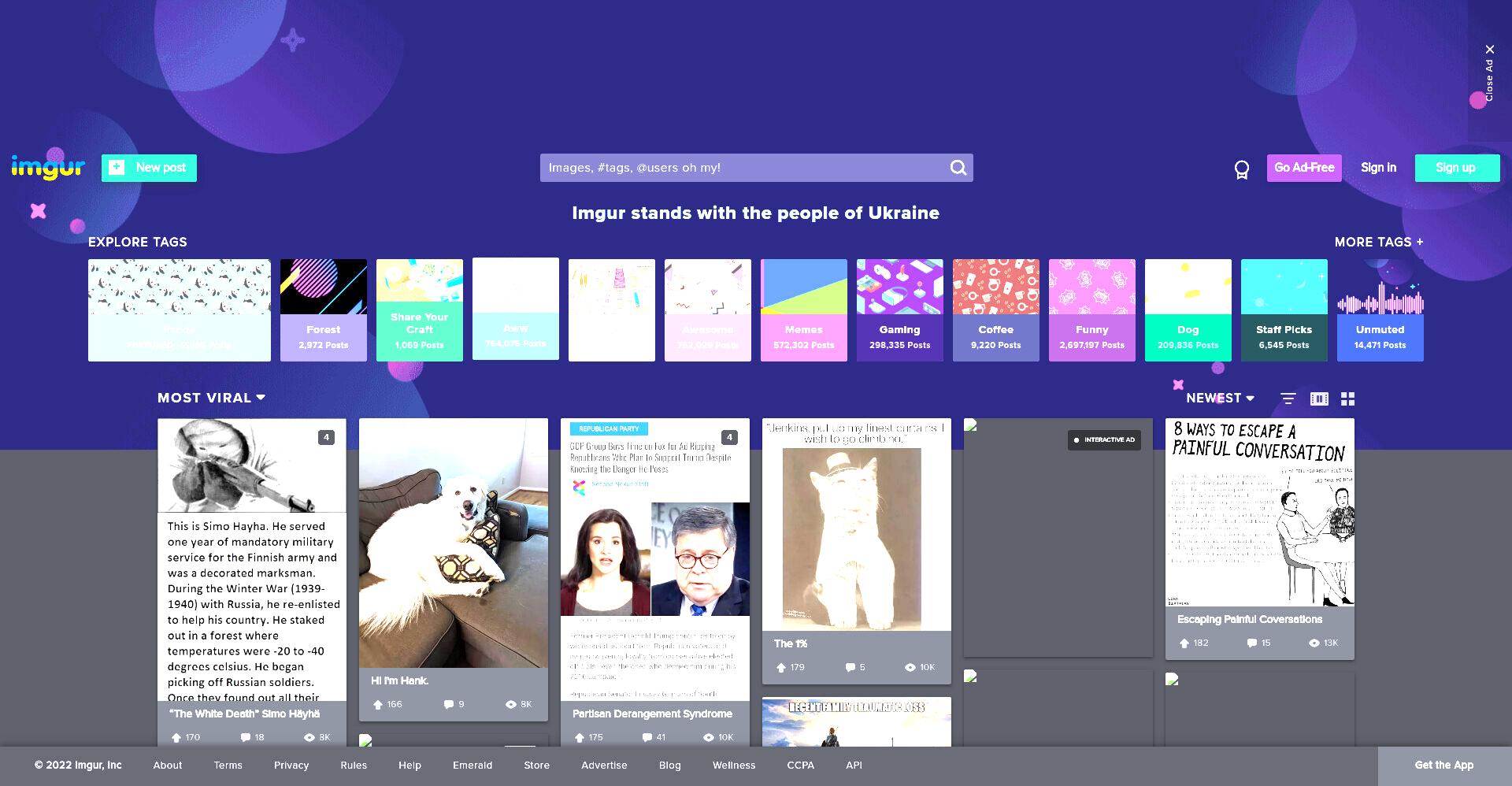Open the Memes tag tile
The width and height of the screenshot is (1512, 786).
[804, 310]
